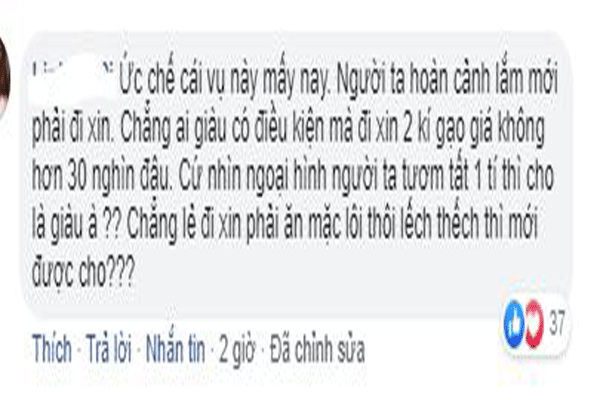View edit history via Đã chỉnh sửa

click(x=317, y=349)
